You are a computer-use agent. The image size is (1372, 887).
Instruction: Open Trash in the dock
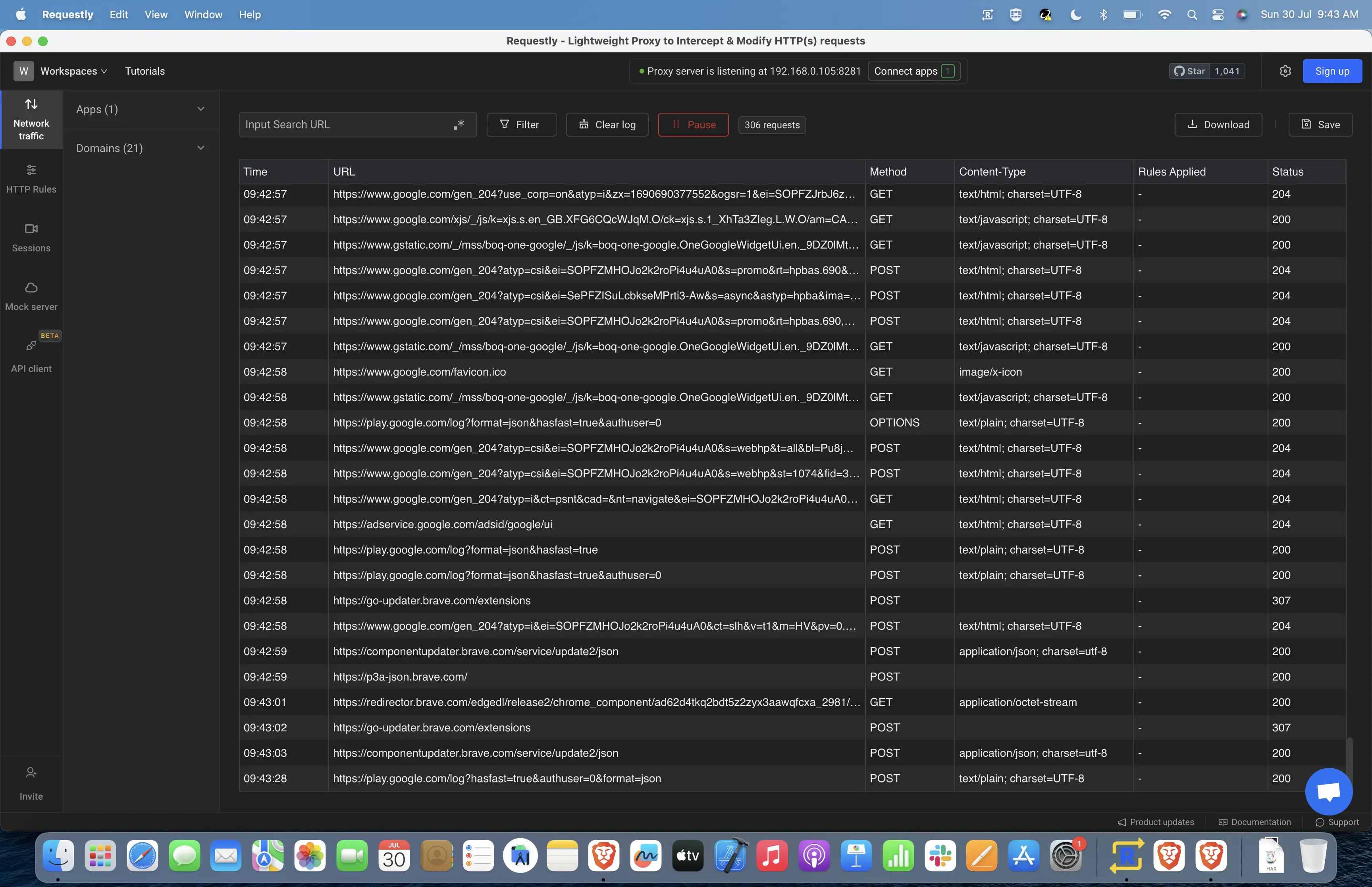1313,856
